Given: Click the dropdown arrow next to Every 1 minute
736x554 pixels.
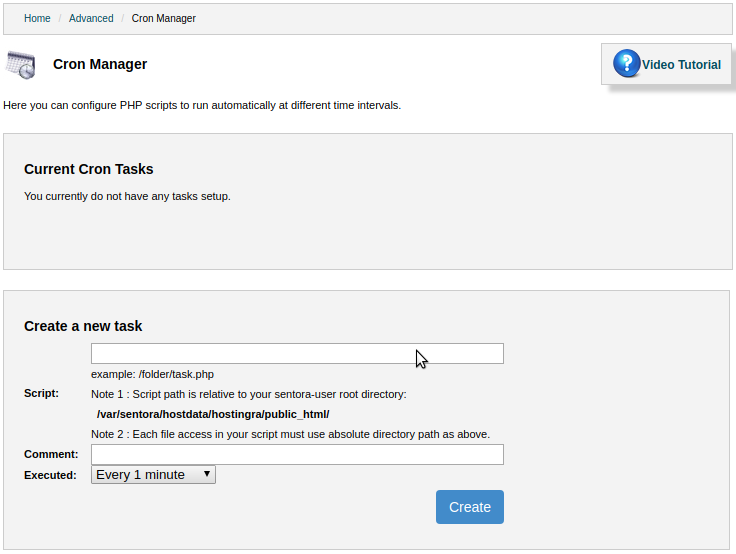Looking at the screenshot, I should coord(207,474).
